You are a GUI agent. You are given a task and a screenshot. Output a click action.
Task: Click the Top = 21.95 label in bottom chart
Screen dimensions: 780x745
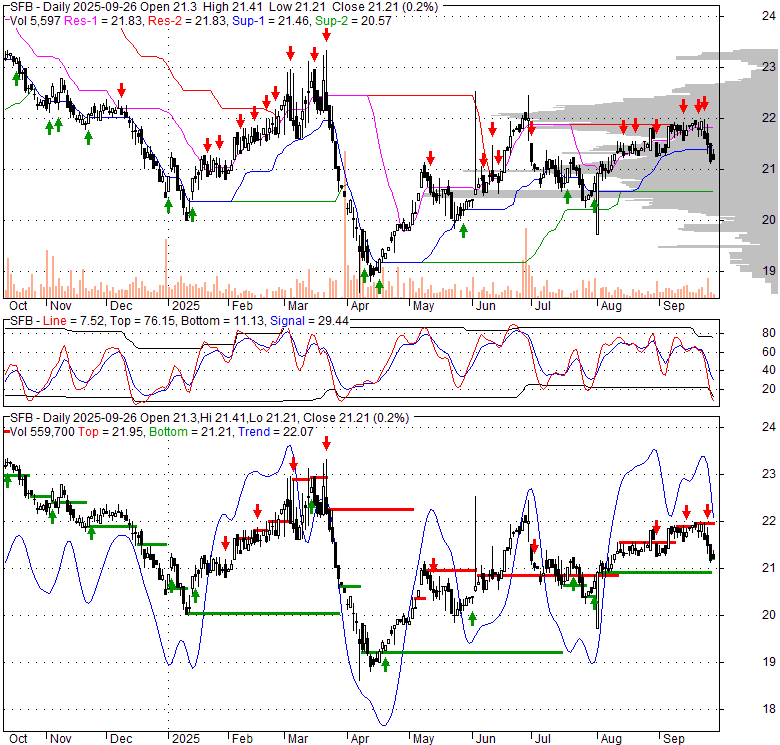(x=110, y=432)
